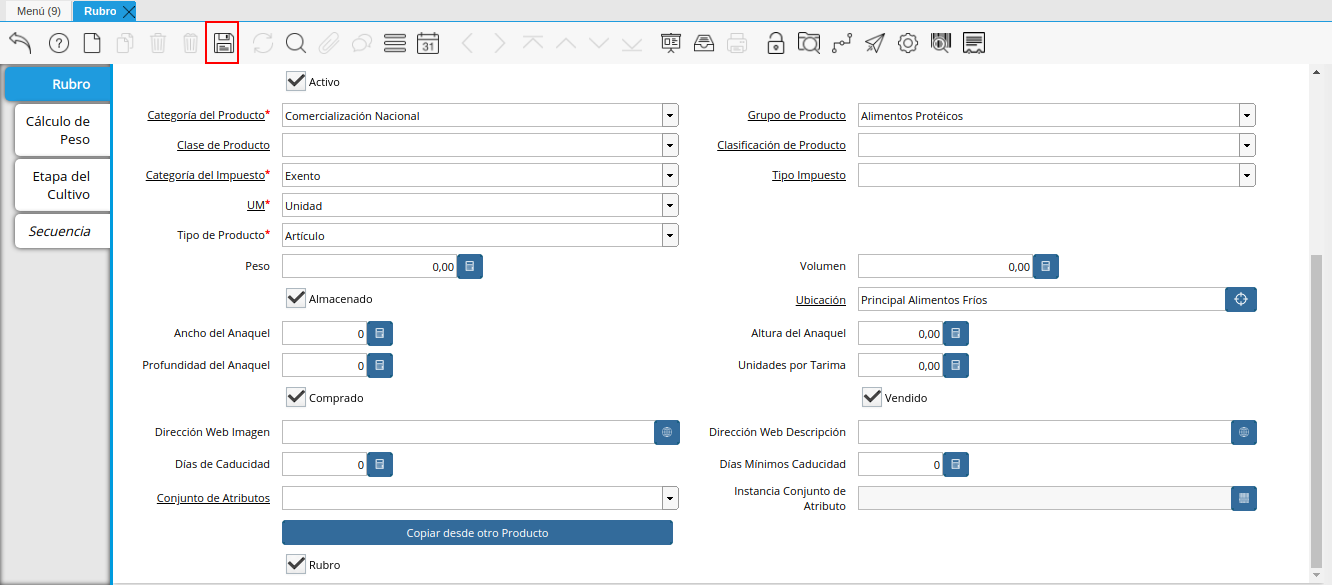The width and height of the screenshot is (1332, 585).
Task: Toggle the Vendido checkbox
Action: 872,397
